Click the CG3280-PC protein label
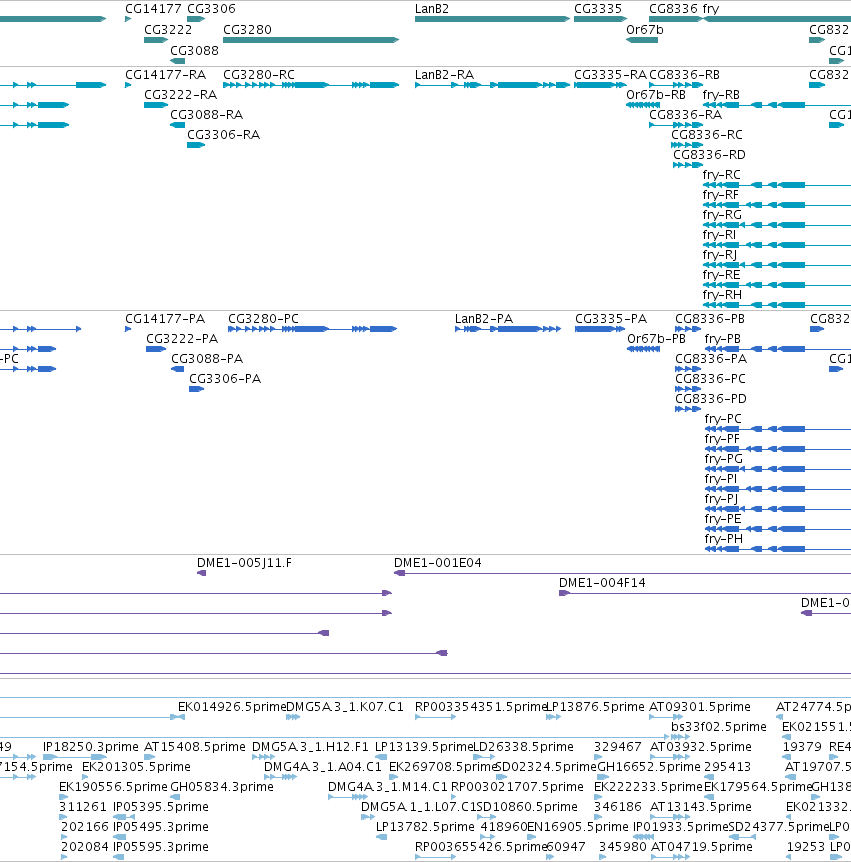The width and height of the screenshot is (851, 862). click(x=263, y=319)
